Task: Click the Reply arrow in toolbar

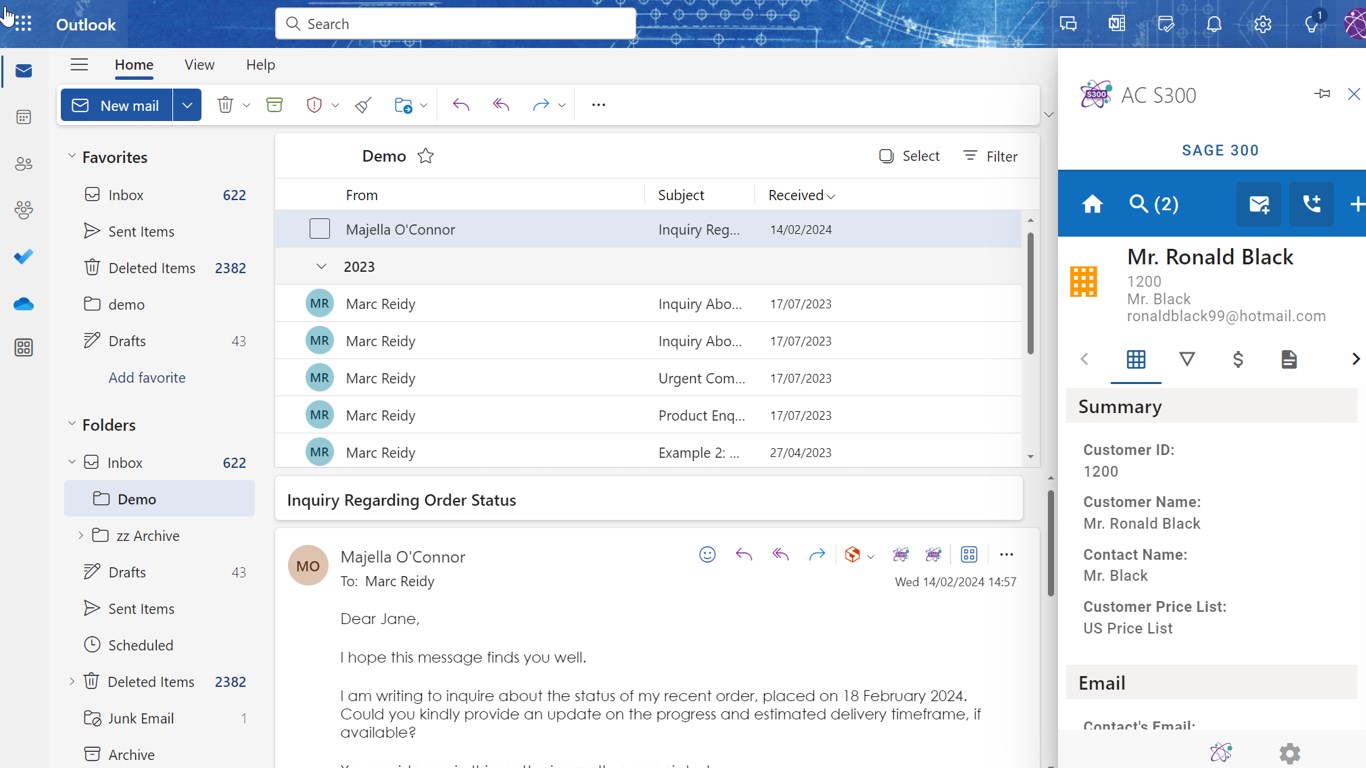Action: coord(461,105)
